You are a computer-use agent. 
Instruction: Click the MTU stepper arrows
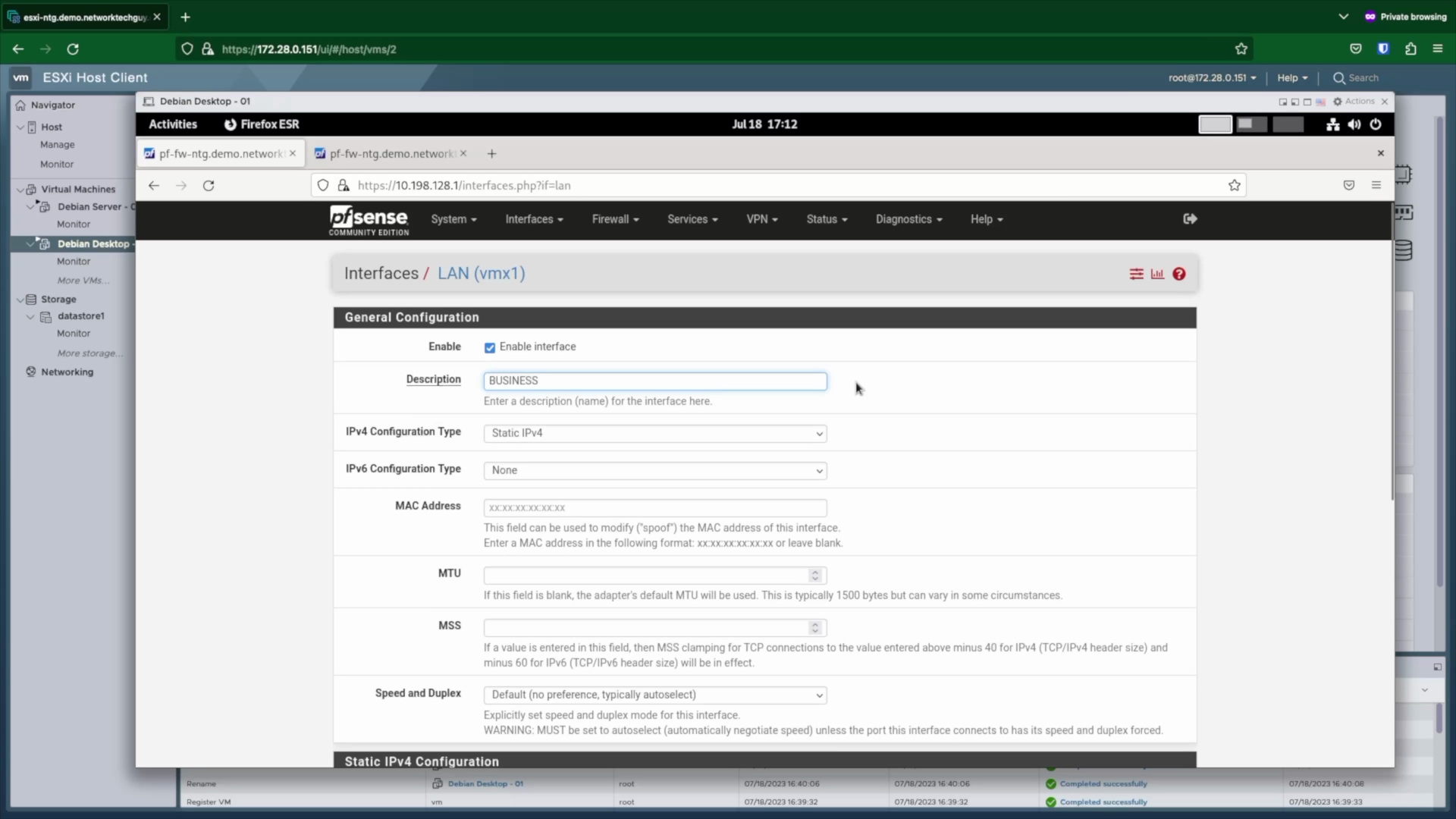coord(815,576)
